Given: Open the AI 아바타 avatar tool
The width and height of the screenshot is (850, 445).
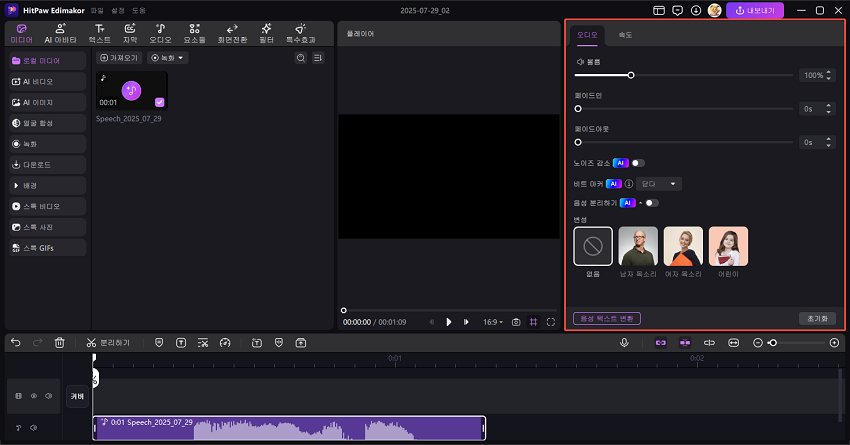Looking at the screenshot, I should [60, 34].
